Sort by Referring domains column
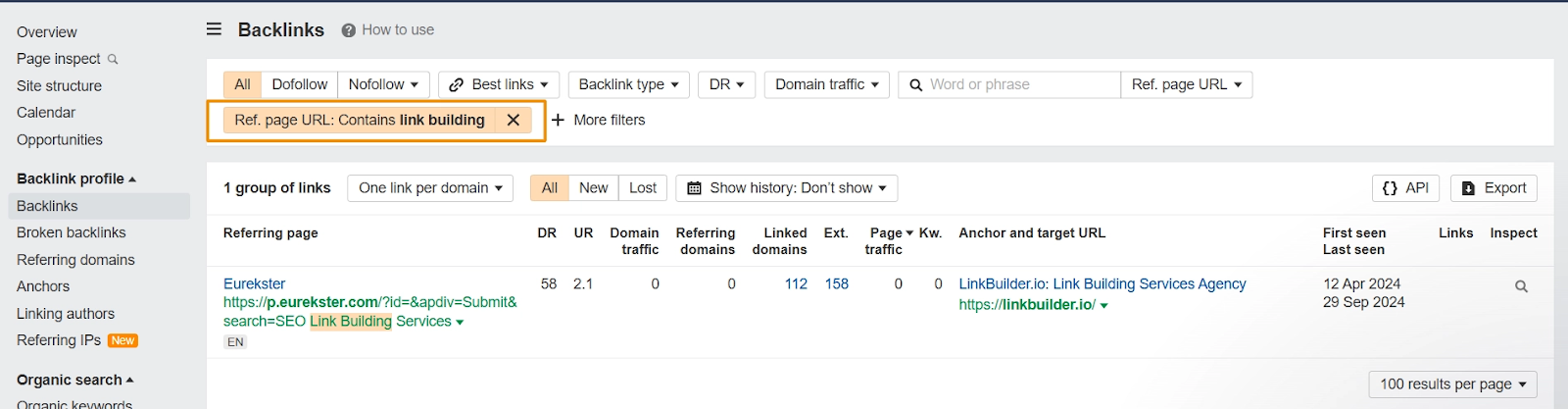This screenshot has height=409, width=1568. click(x=706, y=241)
